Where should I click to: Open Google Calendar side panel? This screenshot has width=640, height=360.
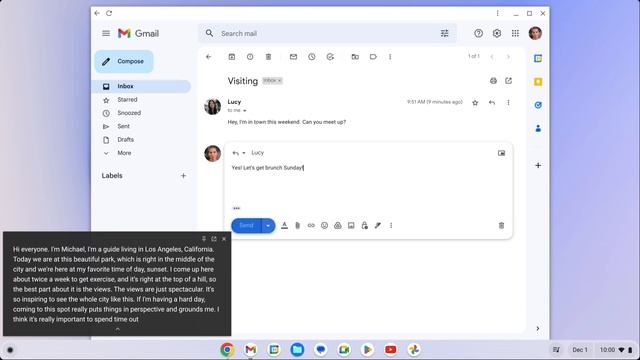tap(538, 58)
